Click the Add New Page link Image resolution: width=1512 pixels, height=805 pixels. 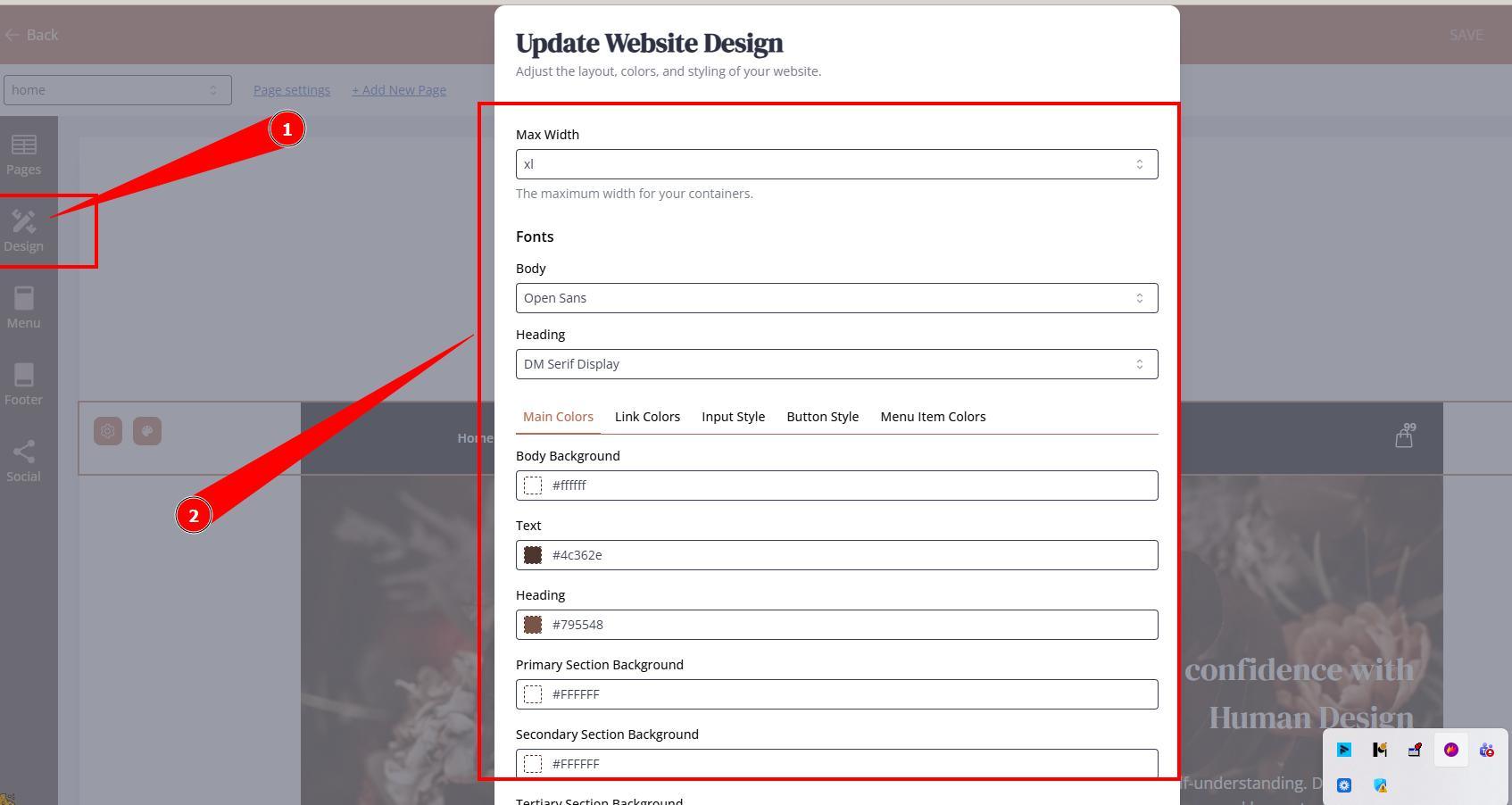(x=399, y=90)
